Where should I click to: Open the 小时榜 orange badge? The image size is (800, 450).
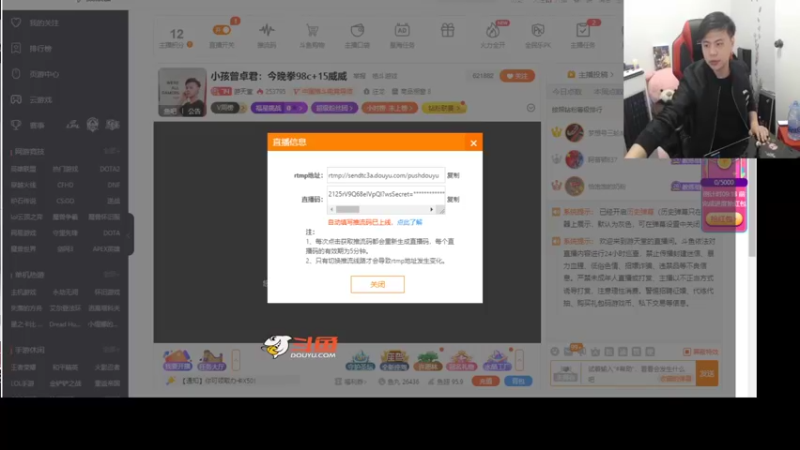pyautogui.click(x=389, y=108)
